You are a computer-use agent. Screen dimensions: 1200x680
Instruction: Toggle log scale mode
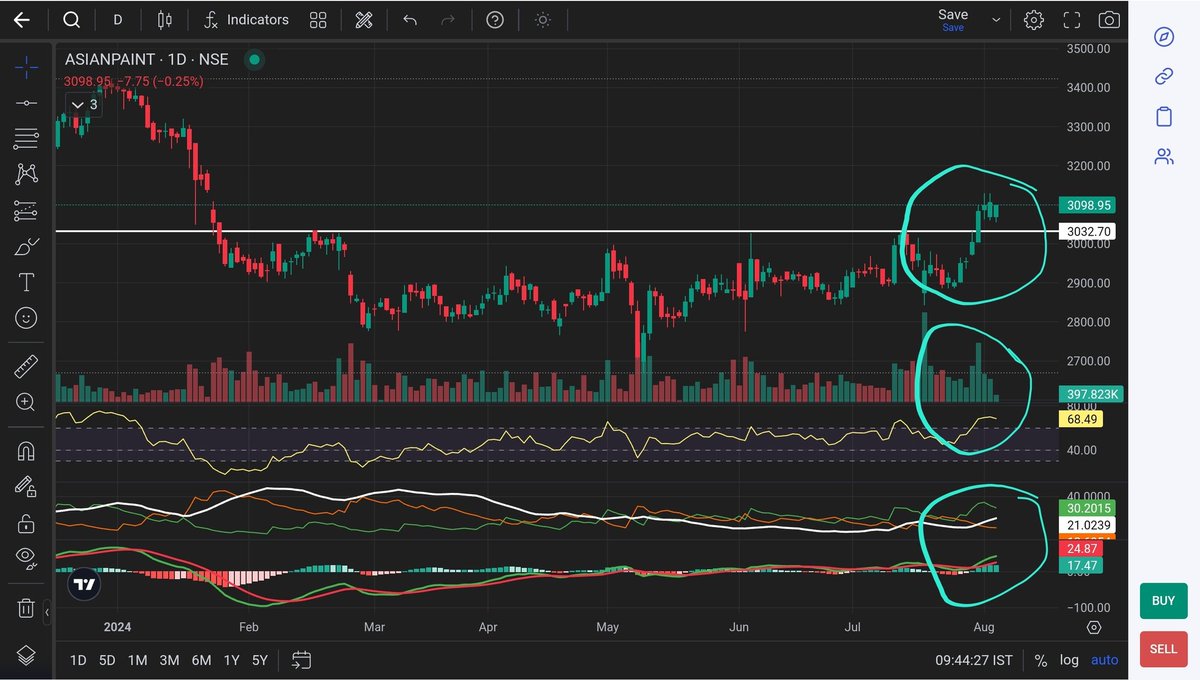coord(1070,661)
